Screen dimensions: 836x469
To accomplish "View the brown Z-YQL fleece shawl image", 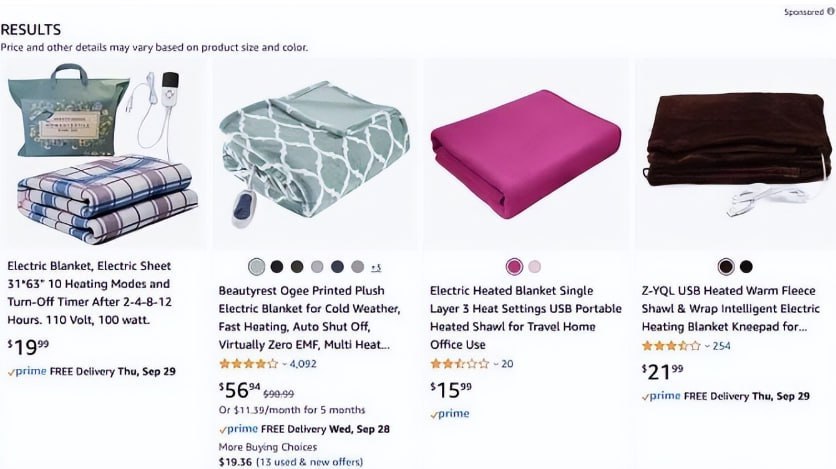I will pos(738,155).
